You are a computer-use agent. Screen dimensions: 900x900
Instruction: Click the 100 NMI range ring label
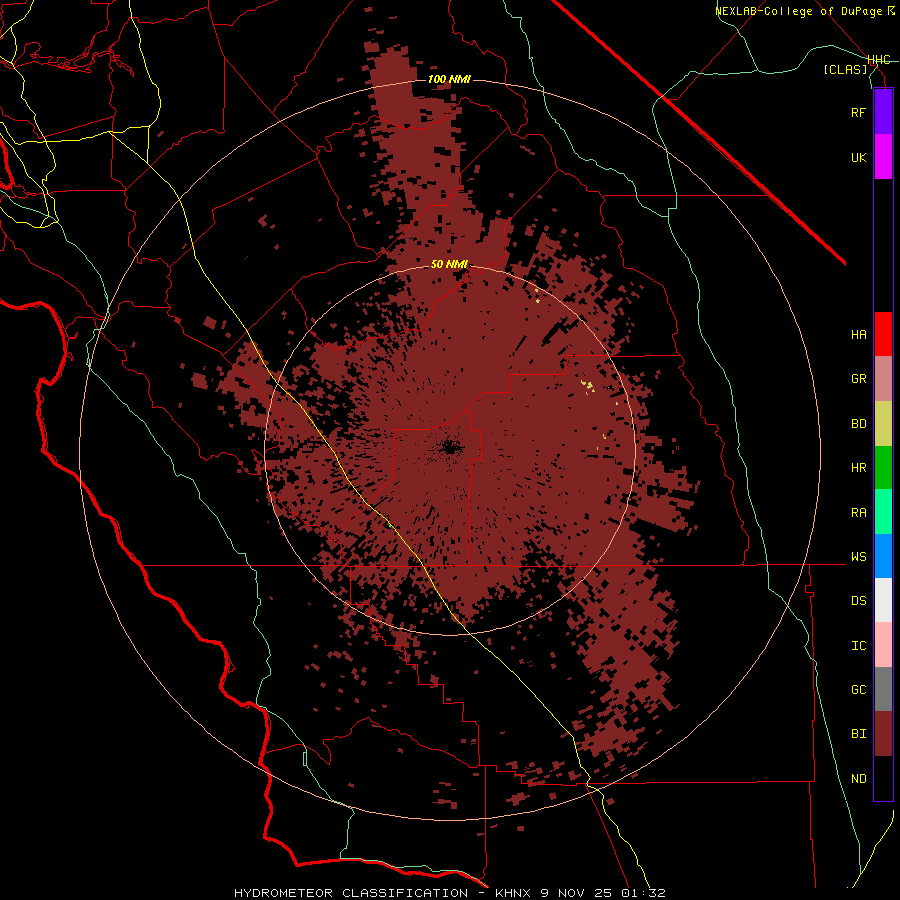point(449,79)
